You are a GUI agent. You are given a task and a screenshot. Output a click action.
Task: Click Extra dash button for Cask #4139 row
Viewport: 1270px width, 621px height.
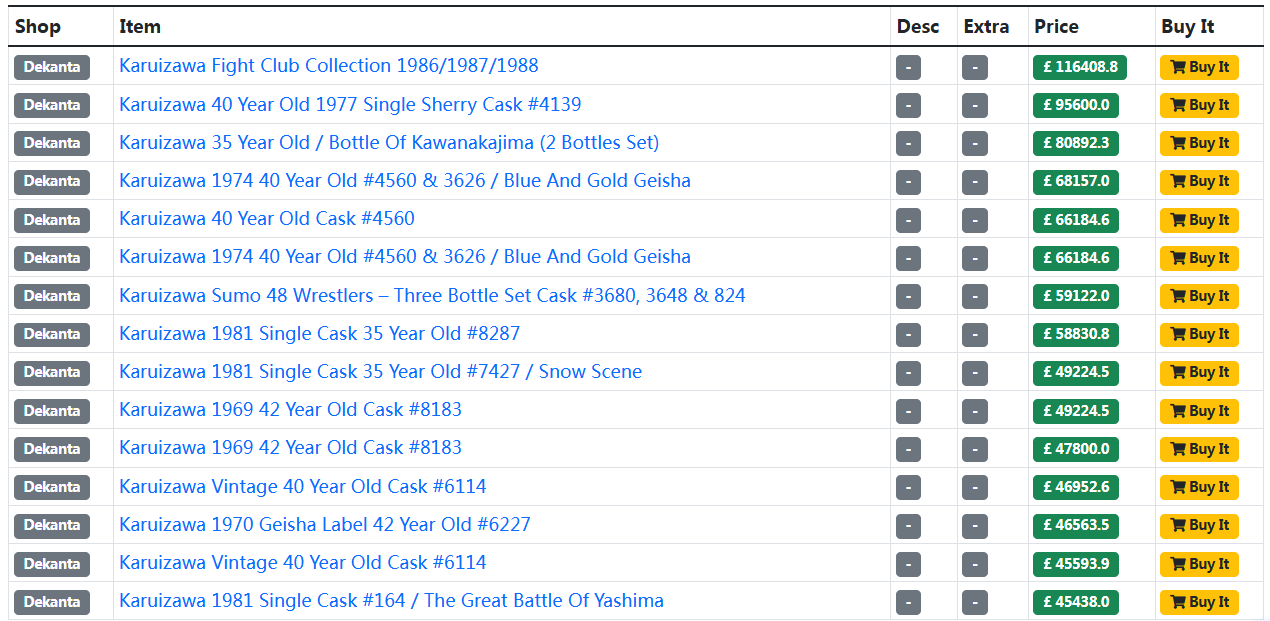point(974,105)
